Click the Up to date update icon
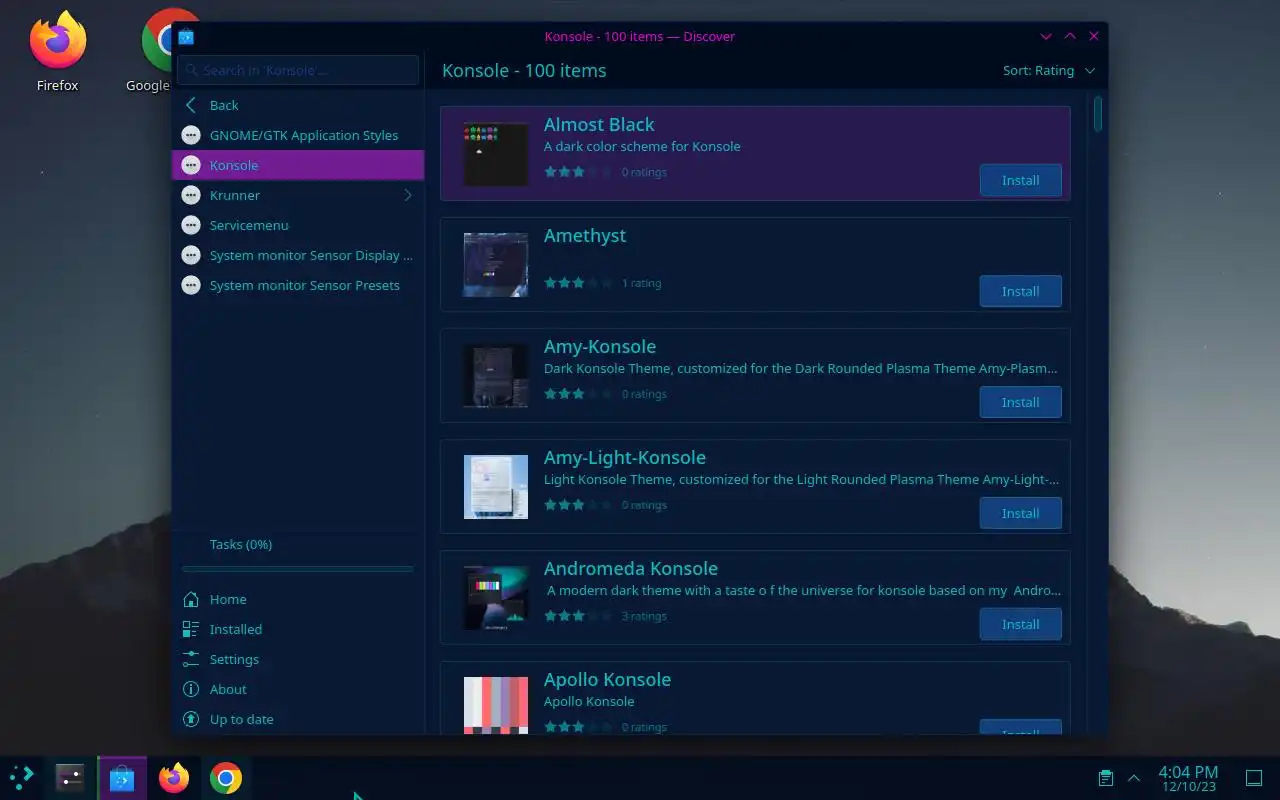1280x800 pixels. (191, 719)
